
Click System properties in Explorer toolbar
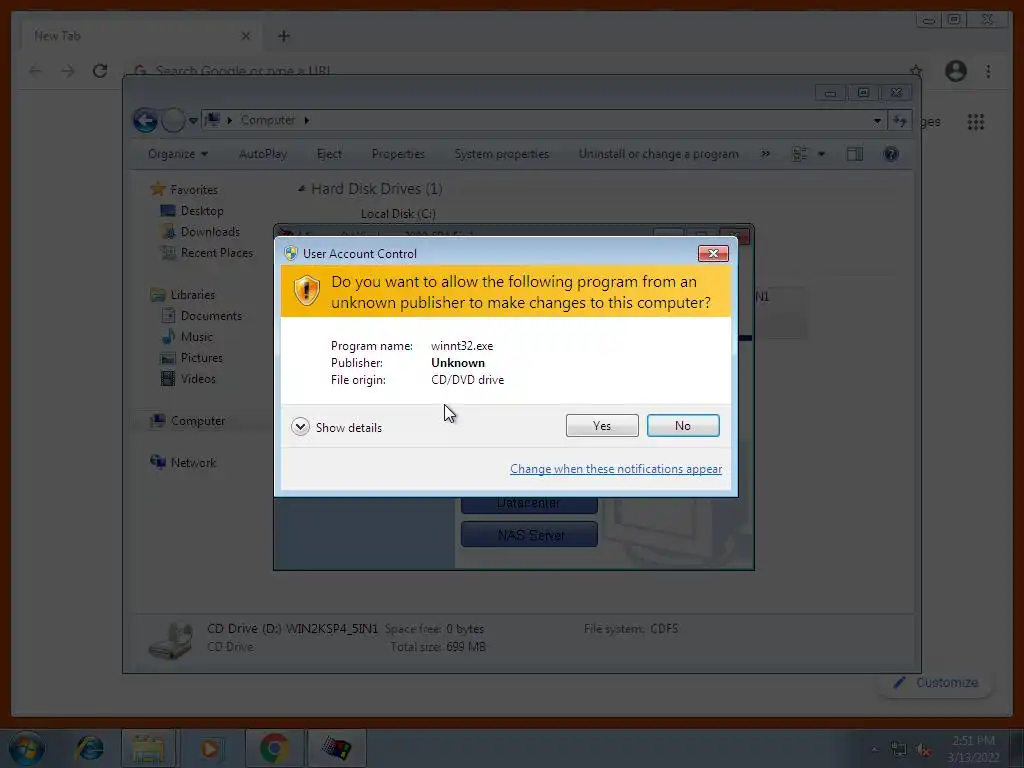pos(502,154)
